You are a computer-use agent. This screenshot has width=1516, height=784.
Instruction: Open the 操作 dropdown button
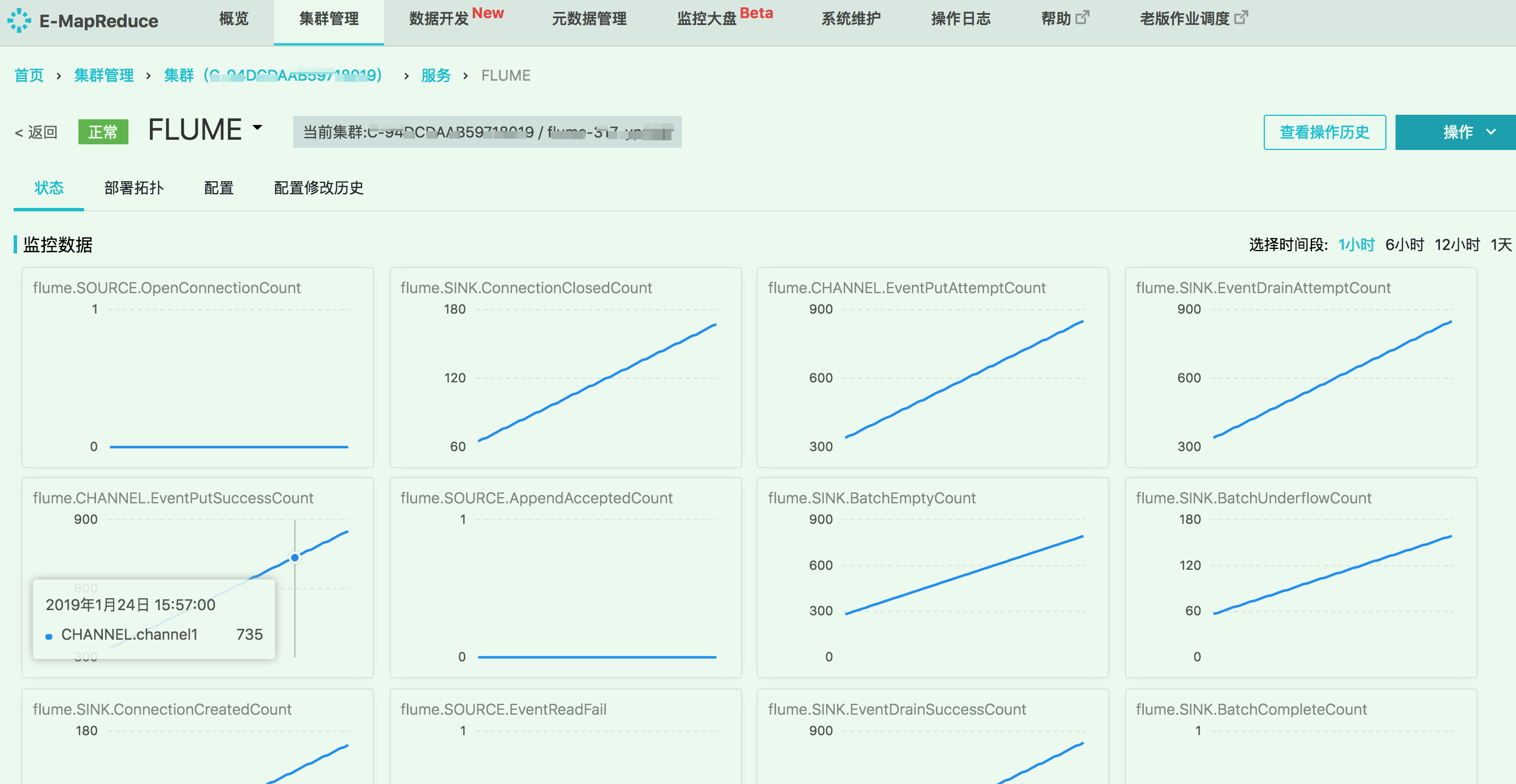[1455, 132]
